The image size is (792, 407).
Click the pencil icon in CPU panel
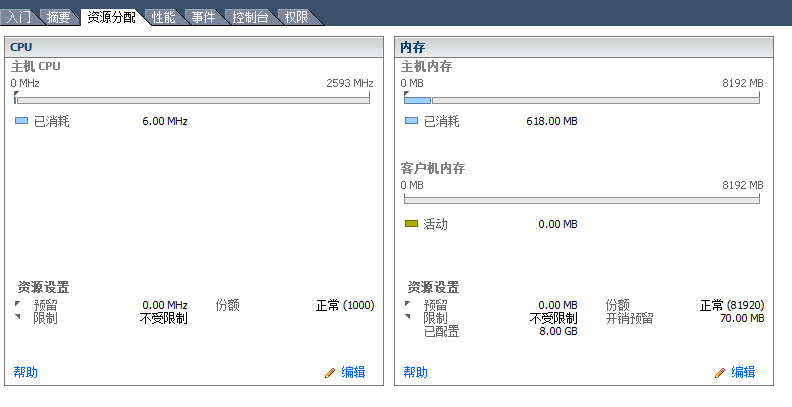tap(330, 373)
